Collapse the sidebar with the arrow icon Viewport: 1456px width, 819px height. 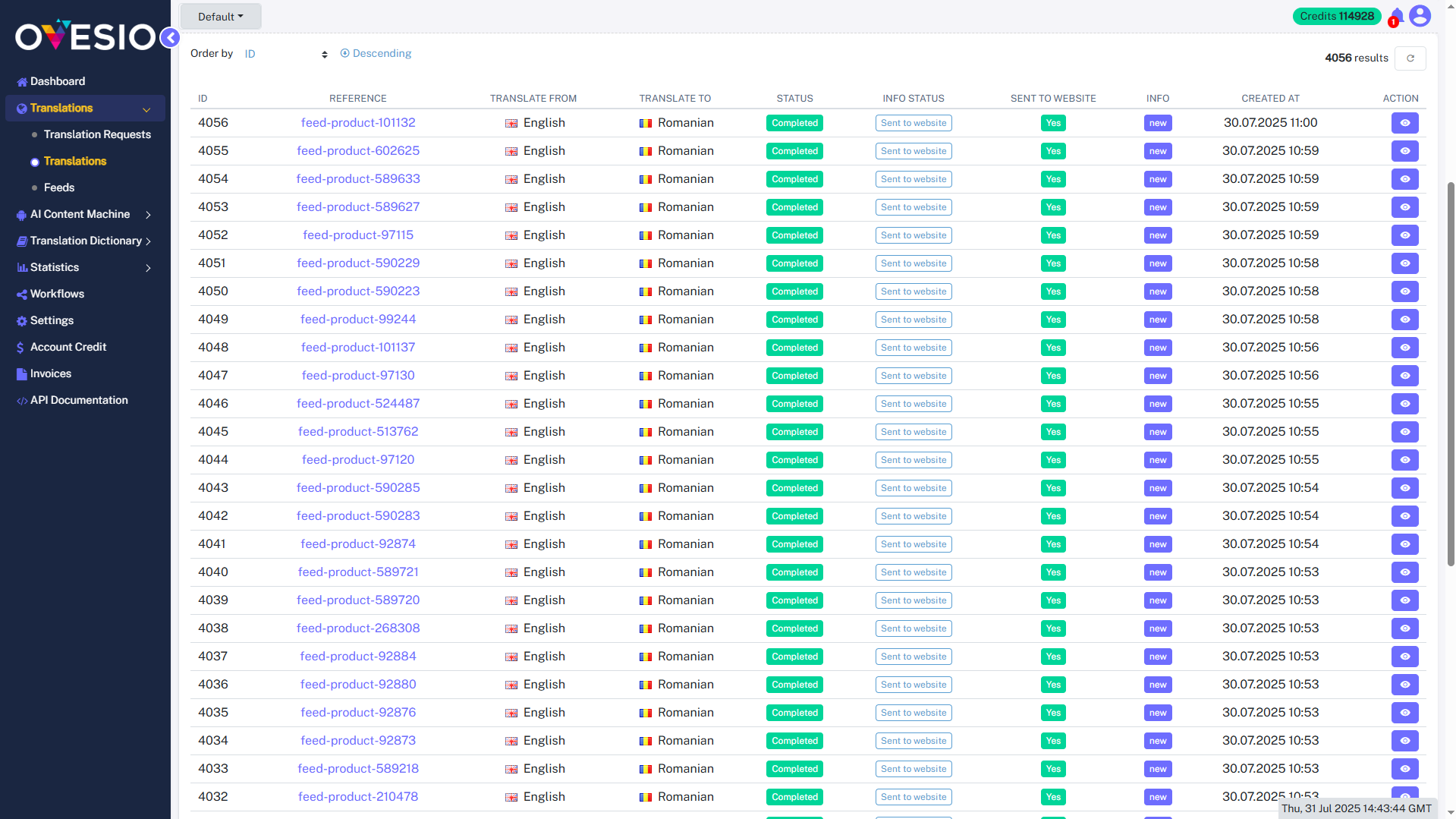coord(169,37)
